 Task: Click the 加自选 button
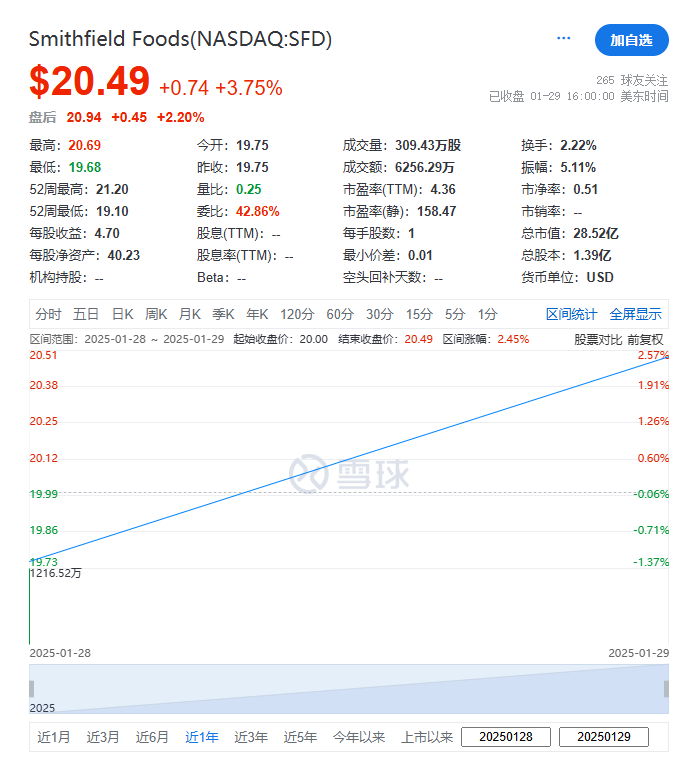coord(631,40)
